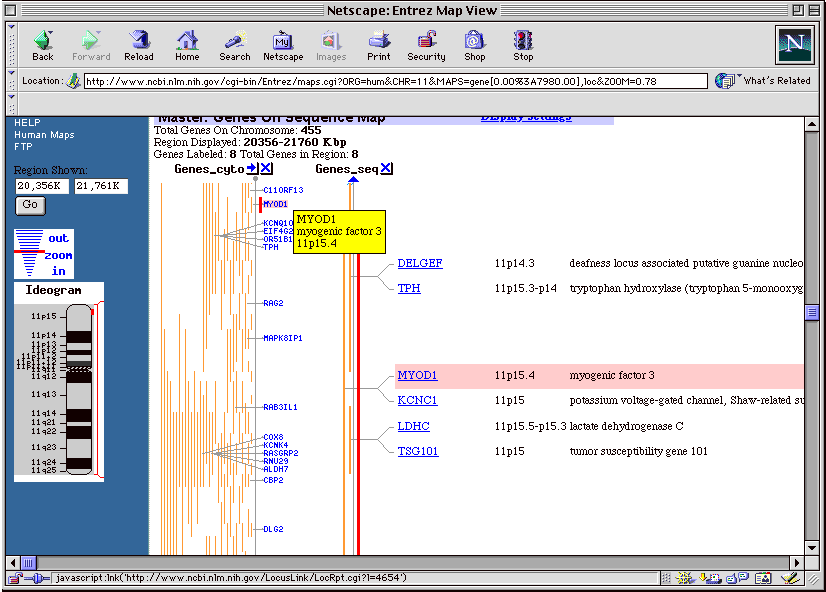
Task: Go to the Home page
Action: pos(187,46)
